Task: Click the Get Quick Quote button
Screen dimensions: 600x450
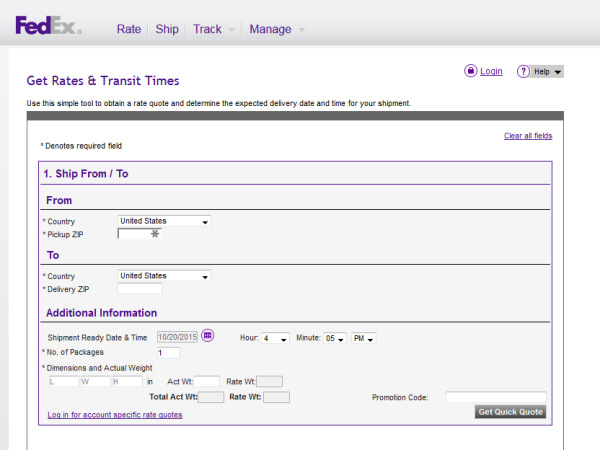Action: pyautogui.click(x=510, y=412)
